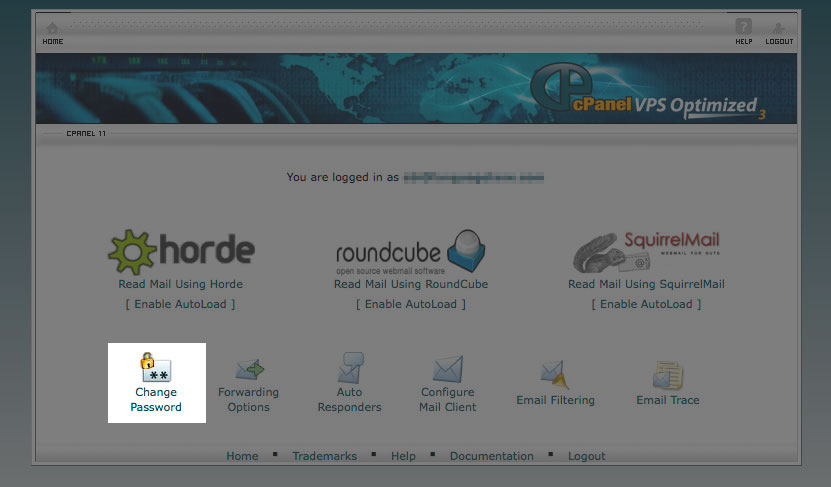Click the HELP label in top bar
Screen dimensions: 831x487
point(744,41)
